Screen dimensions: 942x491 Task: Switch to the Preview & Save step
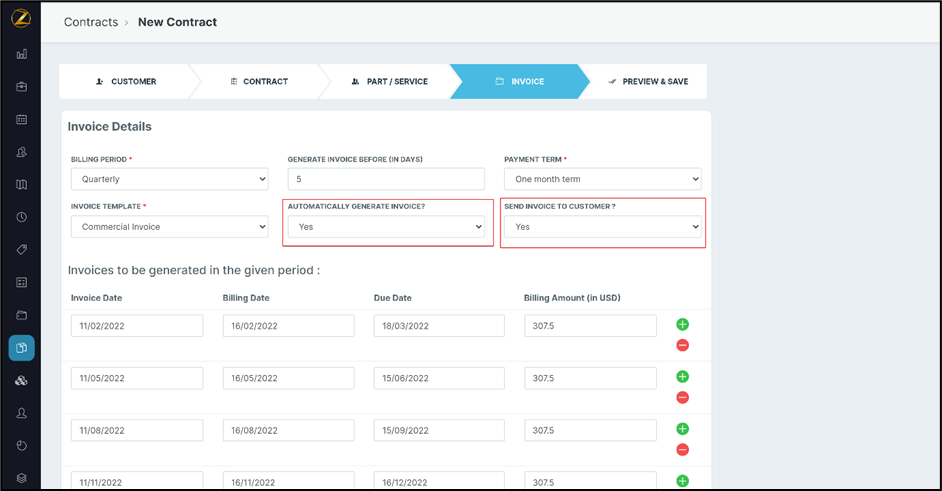click(647, 82)
